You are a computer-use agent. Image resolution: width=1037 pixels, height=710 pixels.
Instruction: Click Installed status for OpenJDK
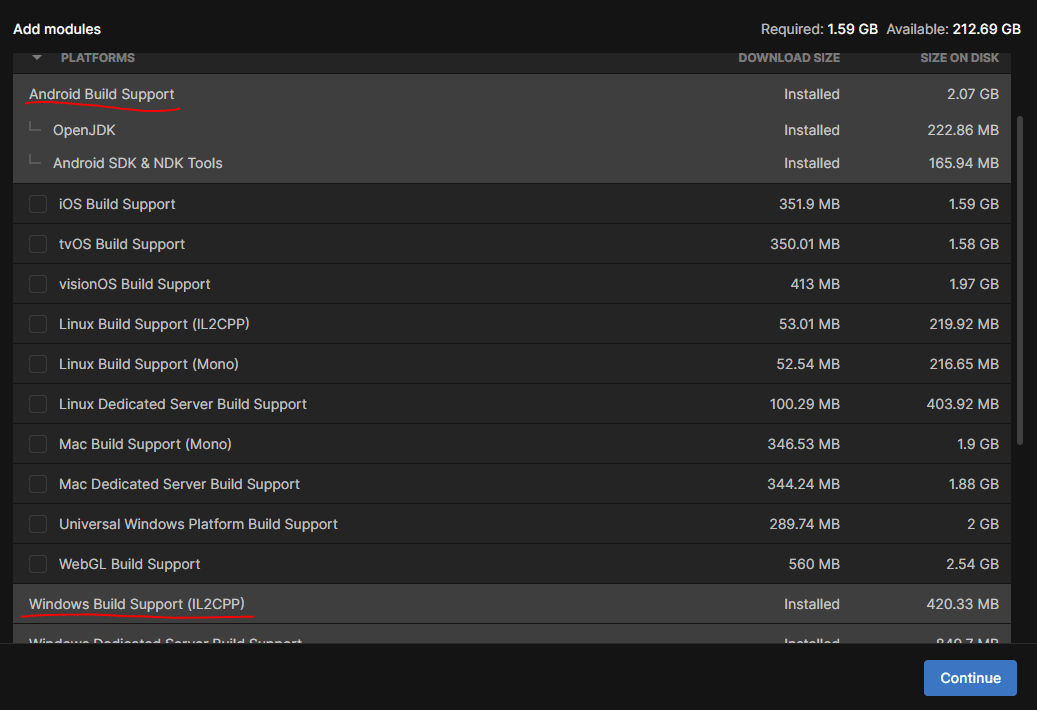(x=812, y=130)
